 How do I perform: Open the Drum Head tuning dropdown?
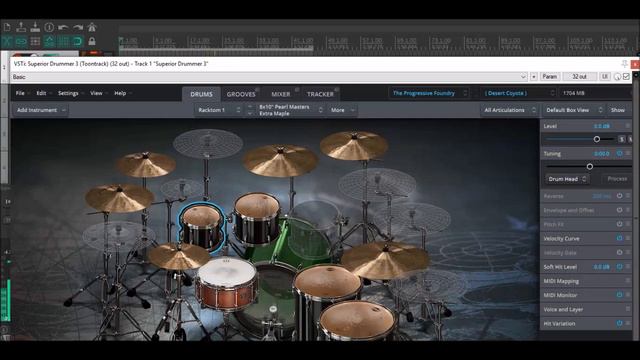tap(567, 179)
